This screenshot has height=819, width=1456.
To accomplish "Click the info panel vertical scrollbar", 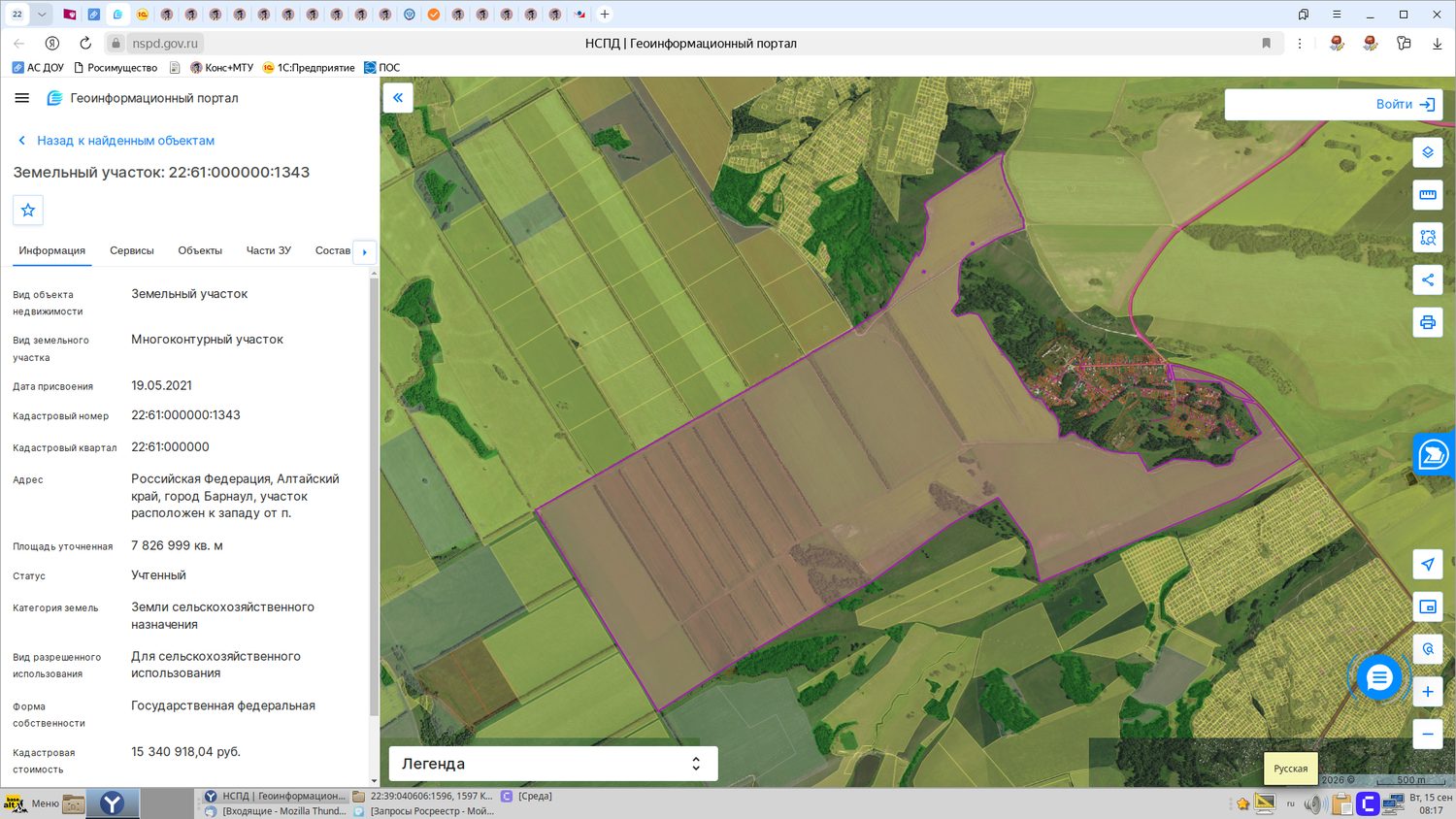I will [374, 495].
